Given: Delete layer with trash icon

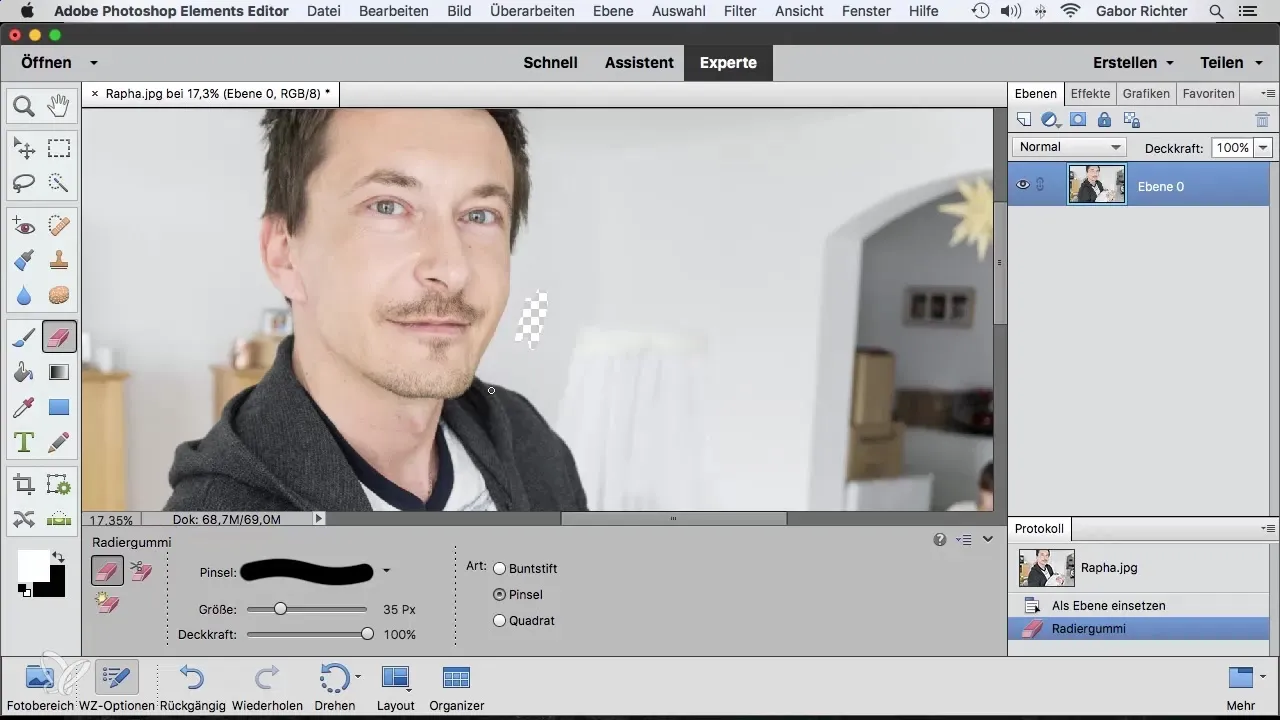Looking at the screenshot, I should click(x=1262, y=119).
